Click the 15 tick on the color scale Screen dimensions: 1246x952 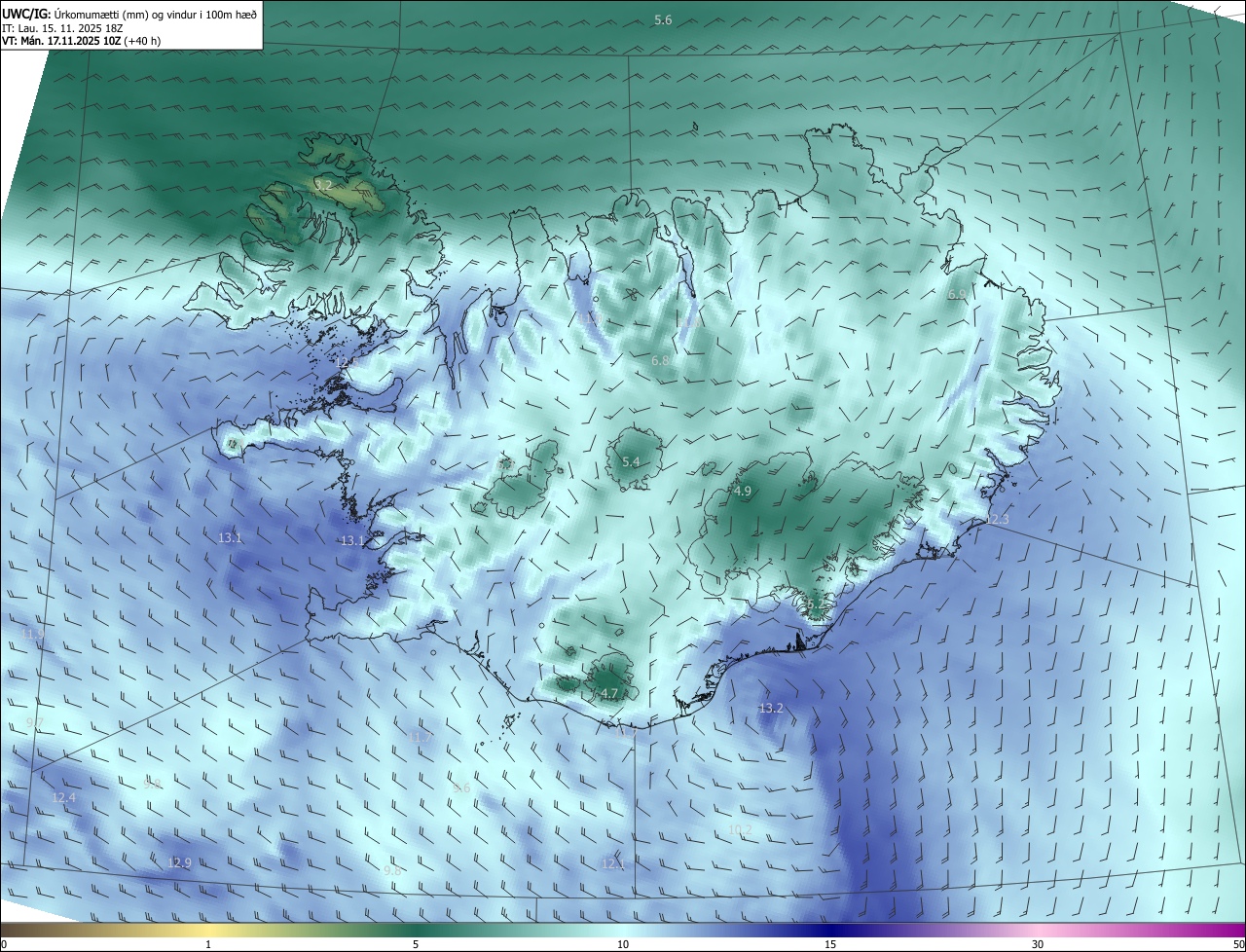tap(830, 945)
